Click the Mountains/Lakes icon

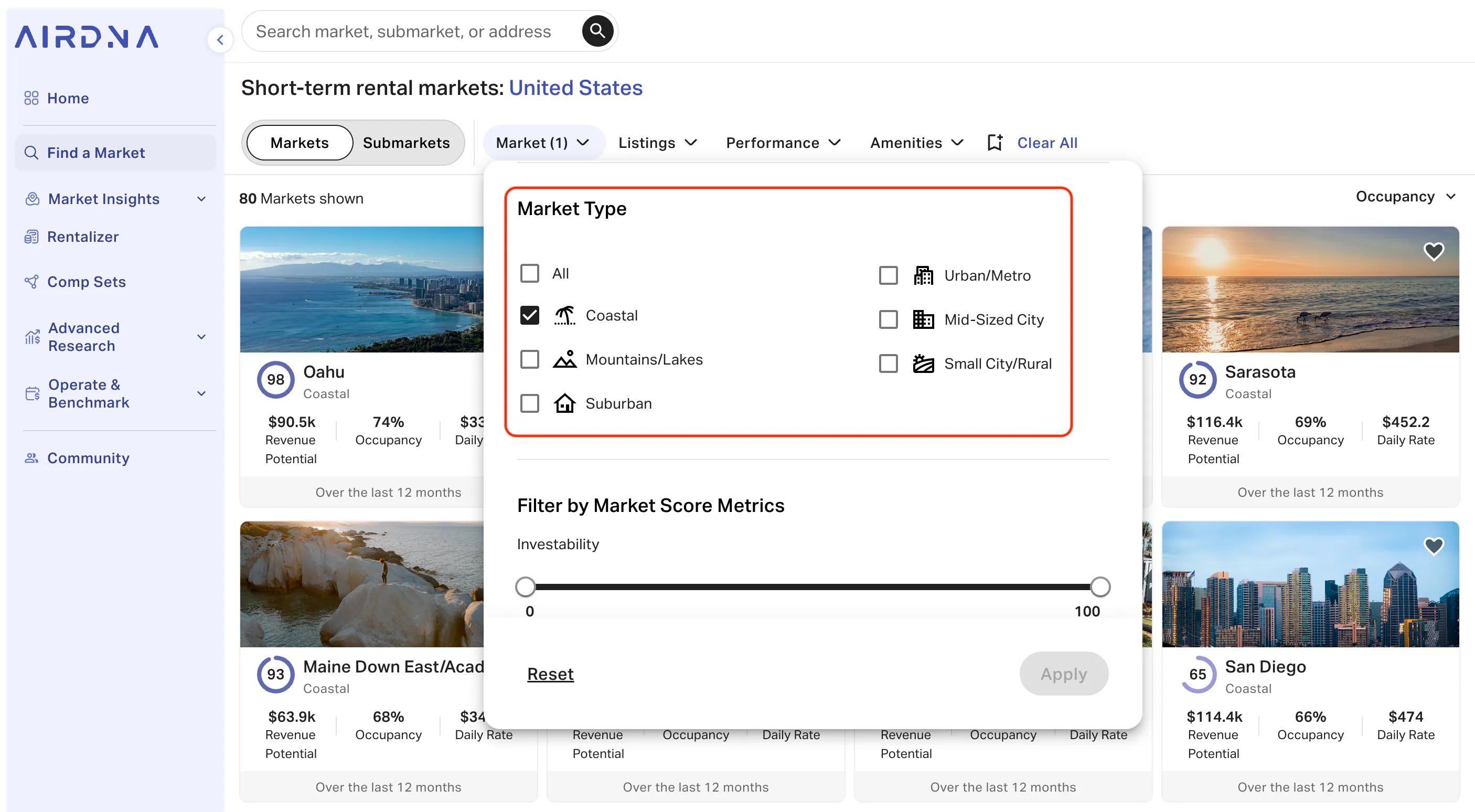(564, 359)
